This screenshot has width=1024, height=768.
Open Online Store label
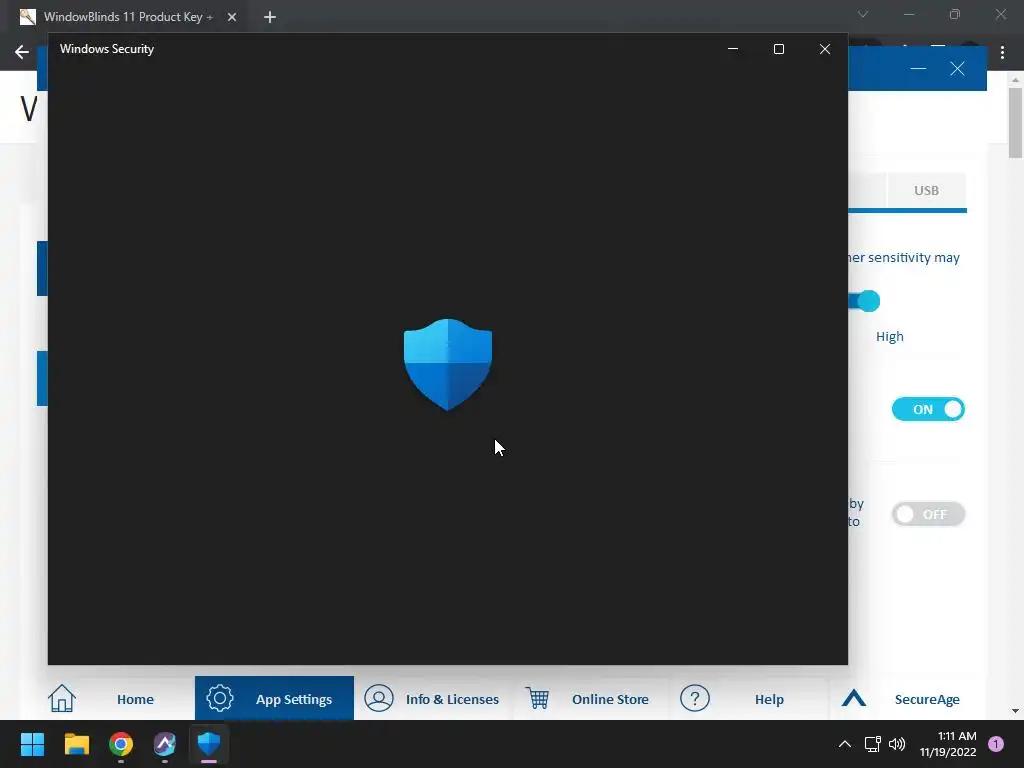(610, 699)
